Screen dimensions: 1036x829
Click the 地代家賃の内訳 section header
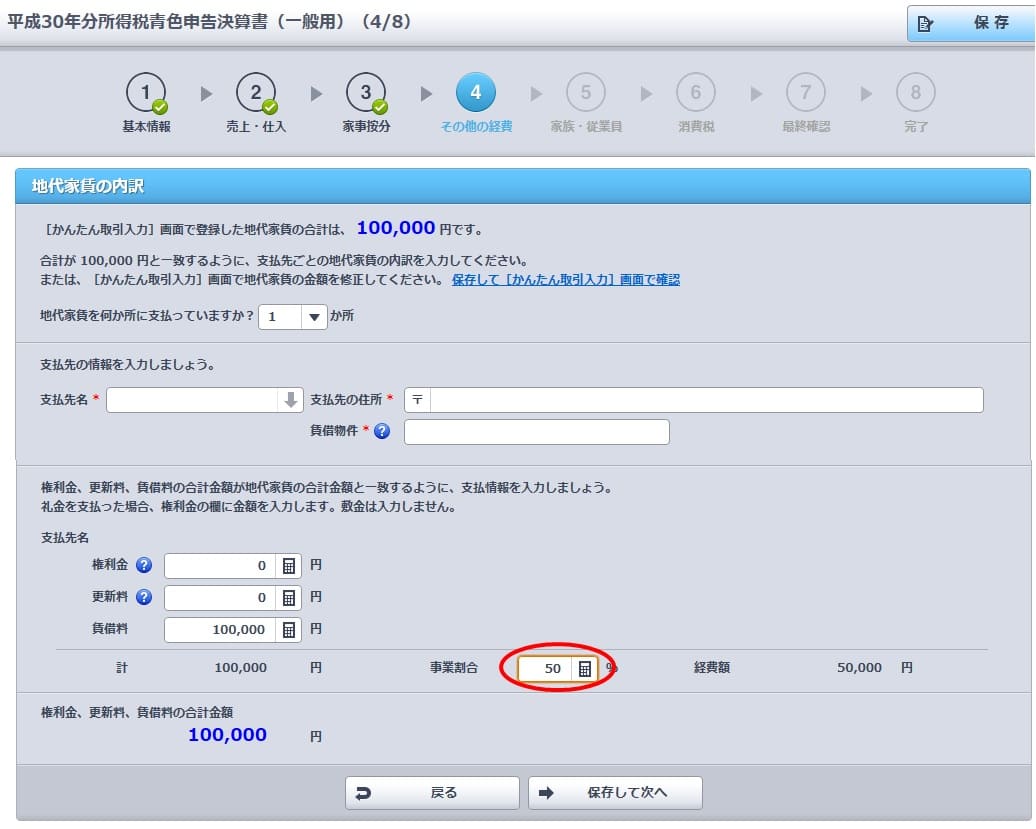click(523, 186)
